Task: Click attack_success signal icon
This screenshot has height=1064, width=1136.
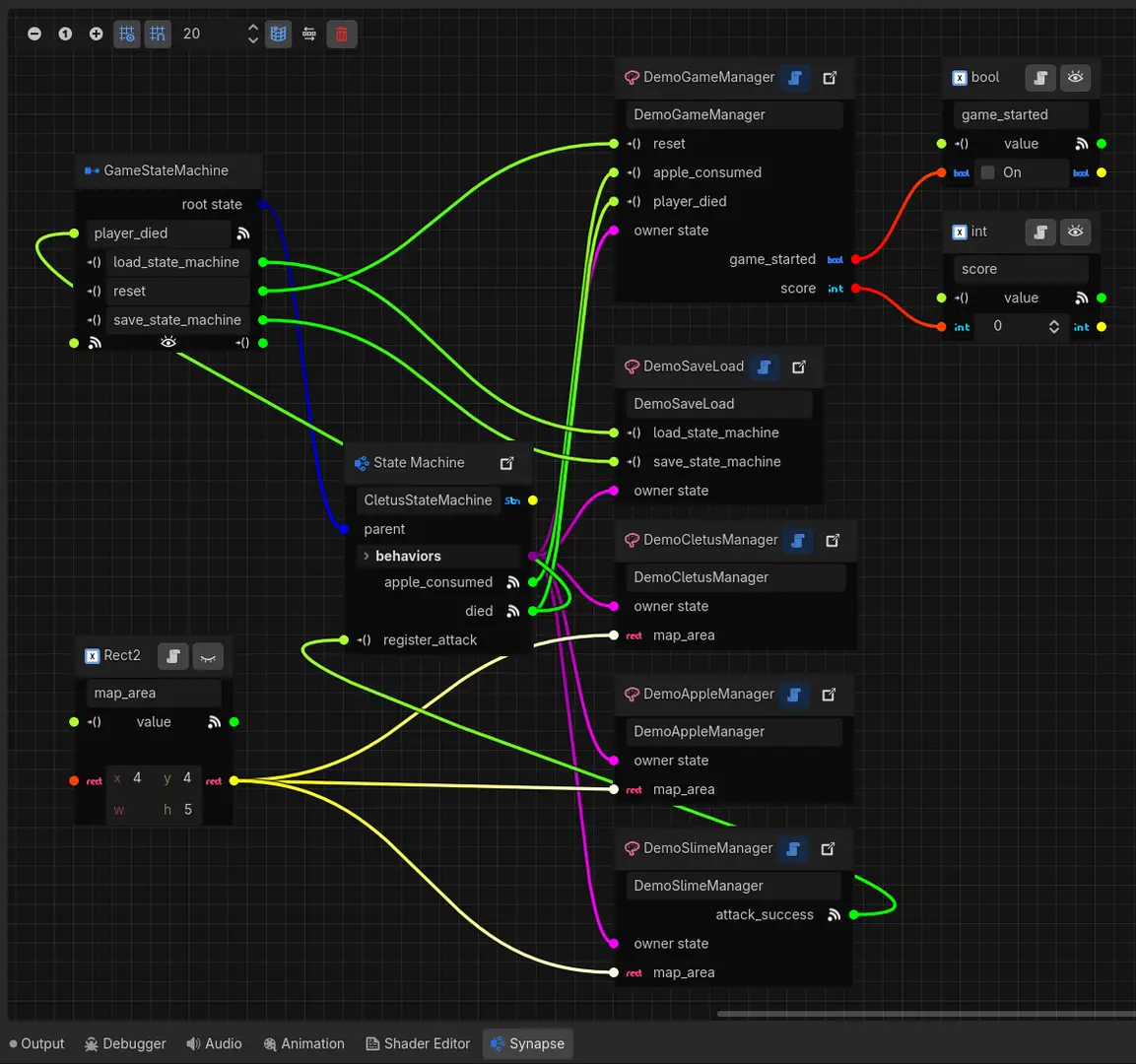Action: tap(834, 915)
